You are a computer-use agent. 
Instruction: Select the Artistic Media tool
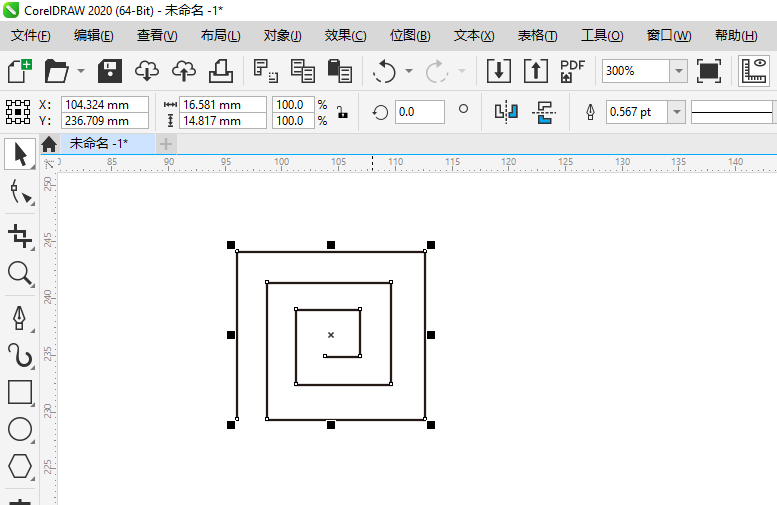pos(20,355)
